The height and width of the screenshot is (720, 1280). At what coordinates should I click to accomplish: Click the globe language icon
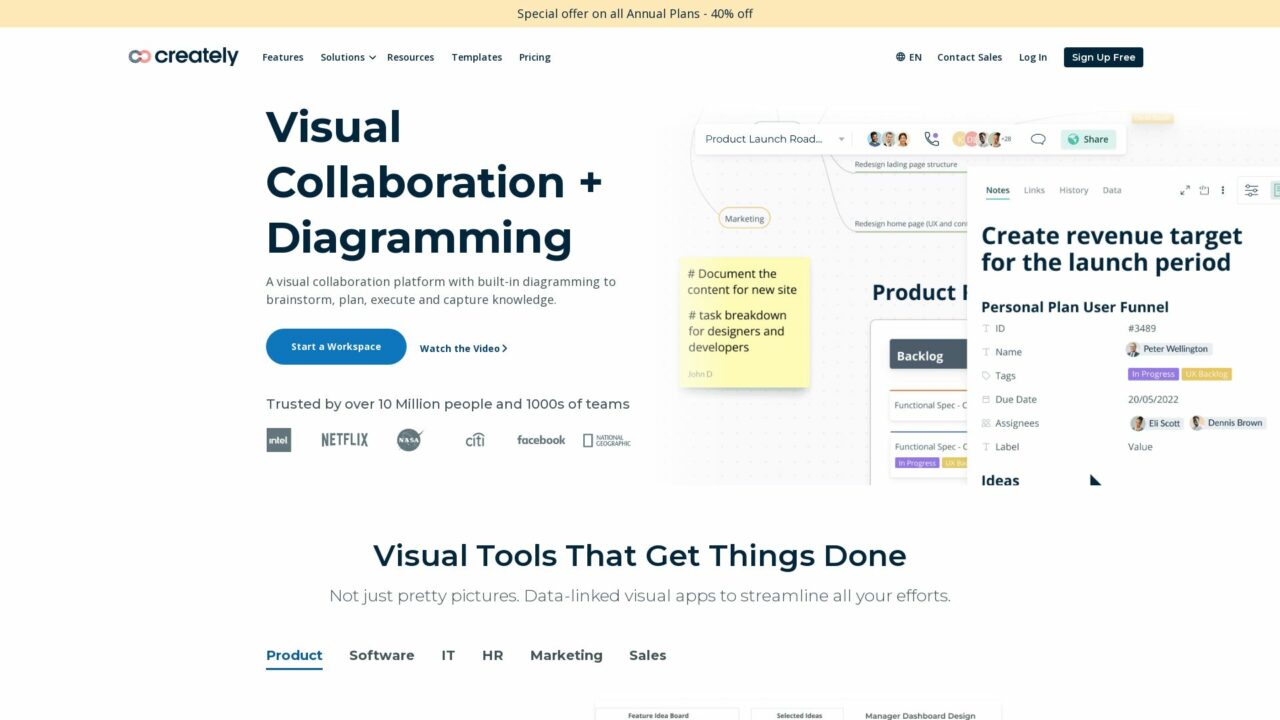pos(900,57)
